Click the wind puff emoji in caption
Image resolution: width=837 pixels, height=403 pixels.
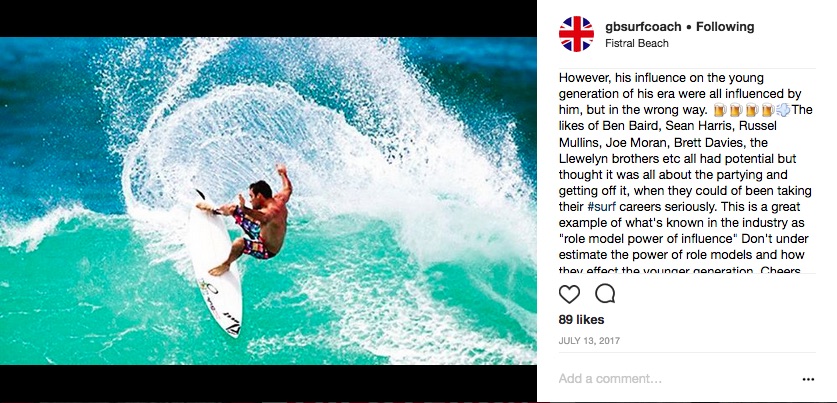(x=783, y=109)
